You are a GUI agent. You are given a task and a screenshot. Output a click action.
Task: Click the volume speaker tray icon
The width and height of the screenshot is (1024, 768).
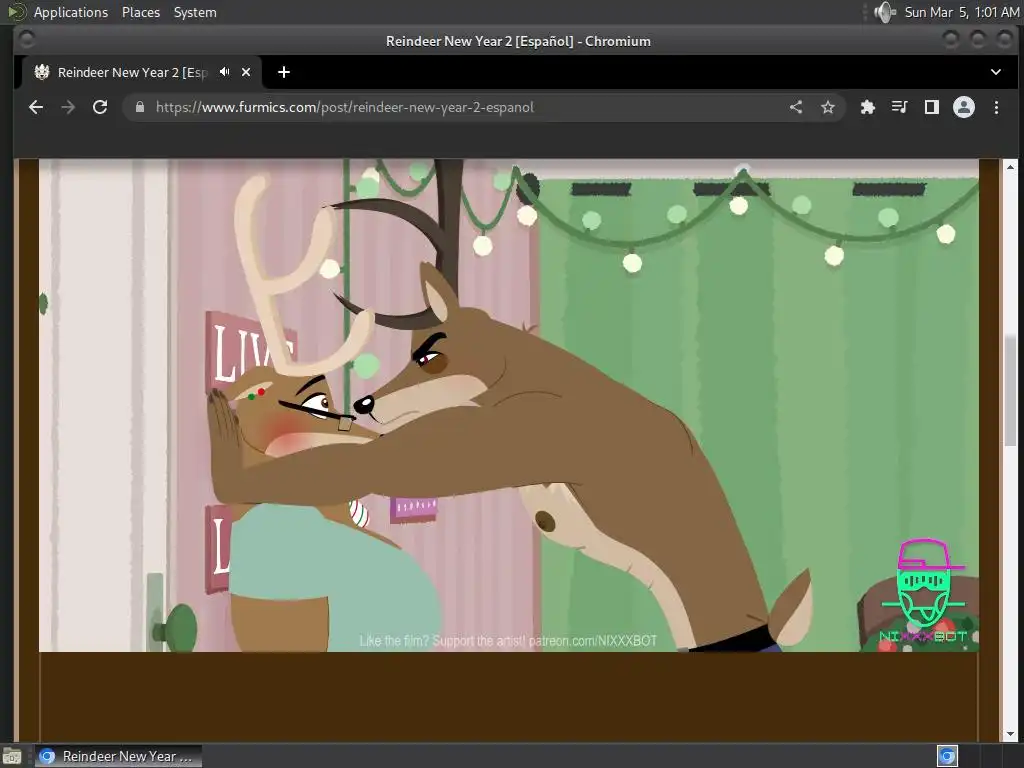(x=885, y=12)
